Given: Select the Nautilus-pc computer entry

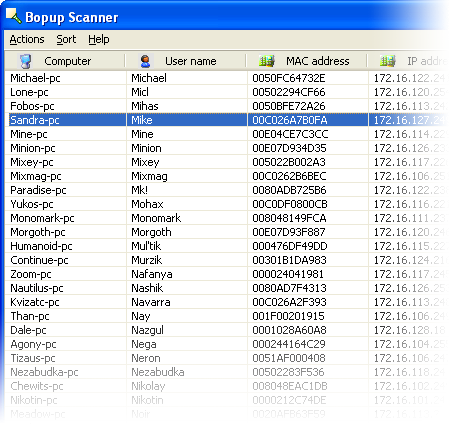Looking at the screenshot, I should click(x=37, y=288).
